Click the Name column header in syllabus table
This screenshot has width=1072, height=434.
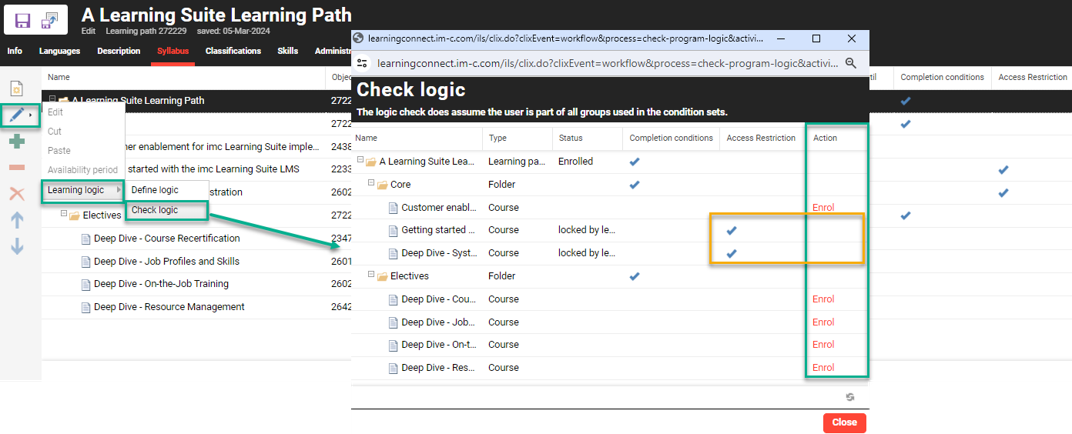tap(58, 77)
